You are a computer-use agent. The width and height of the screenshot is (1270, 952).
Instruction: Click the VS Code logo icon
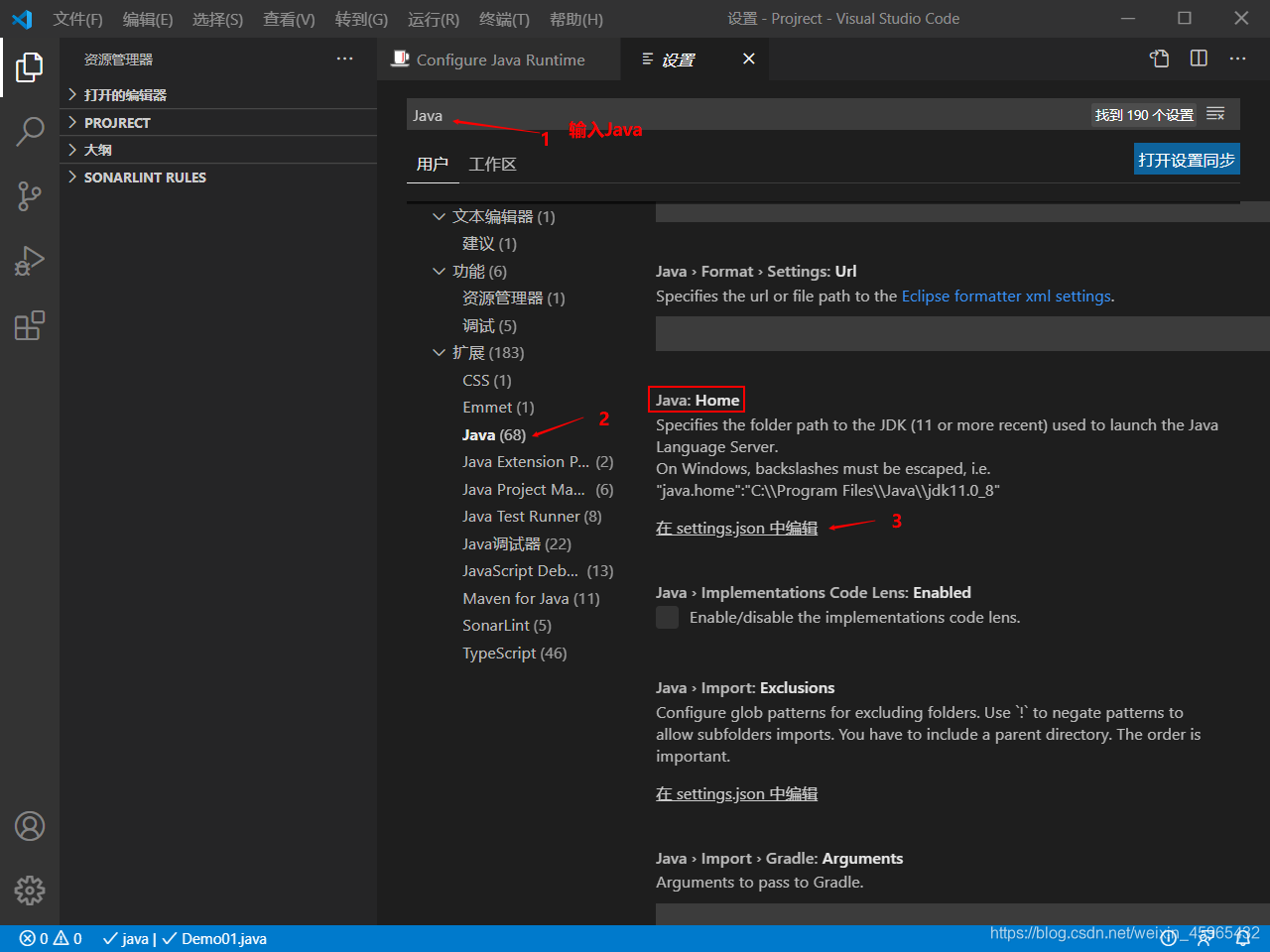pos(22,19)
